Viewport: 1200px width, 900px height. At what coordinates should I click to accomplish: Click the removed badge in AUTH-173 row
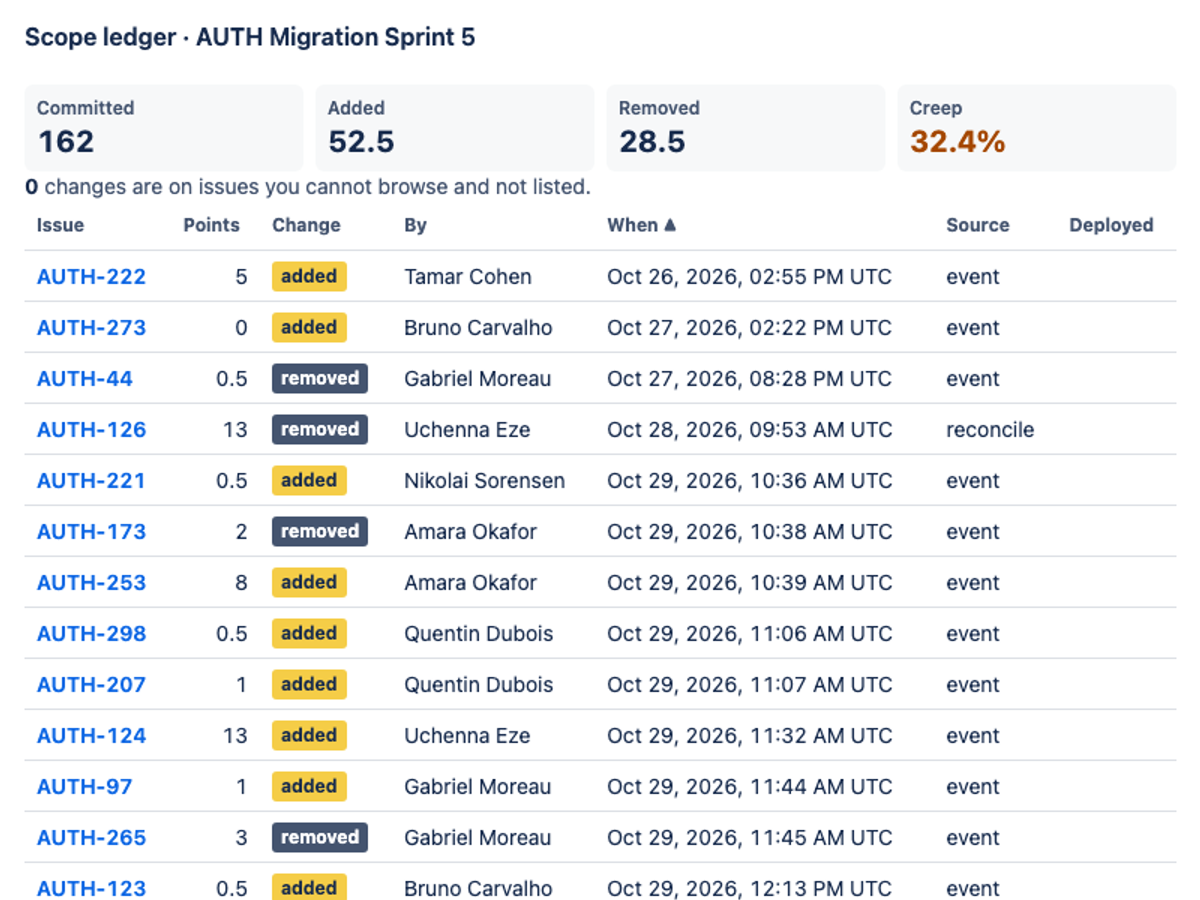[x=320, y=531]
